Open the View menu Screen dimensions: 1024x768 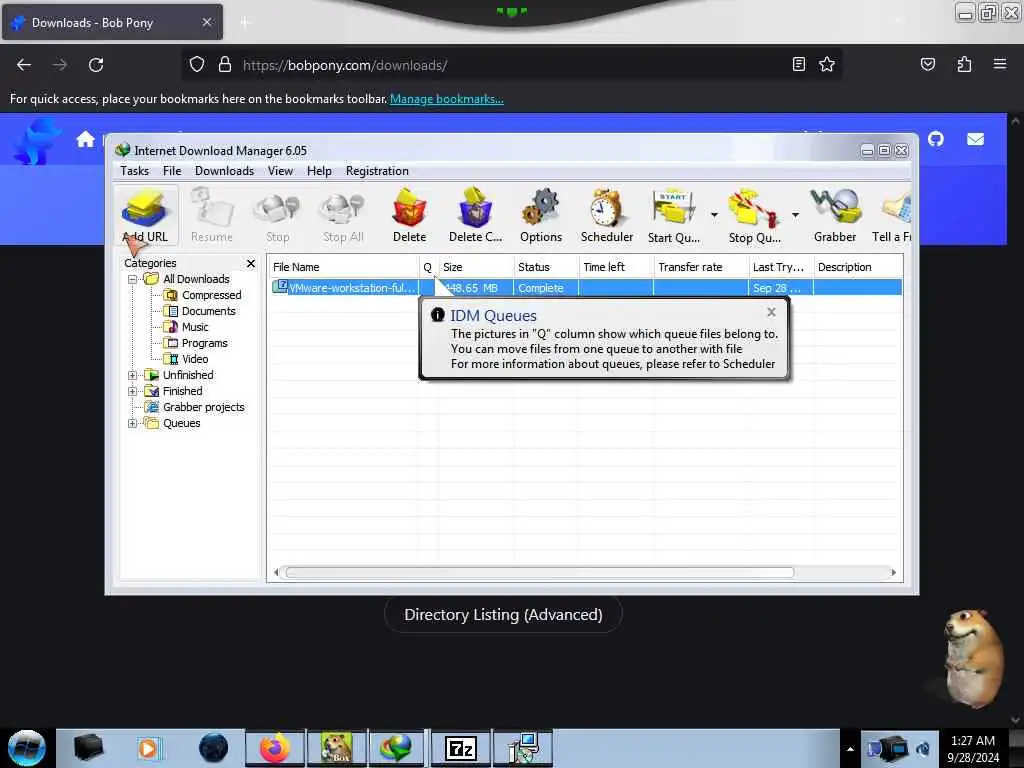click(280, 170)
